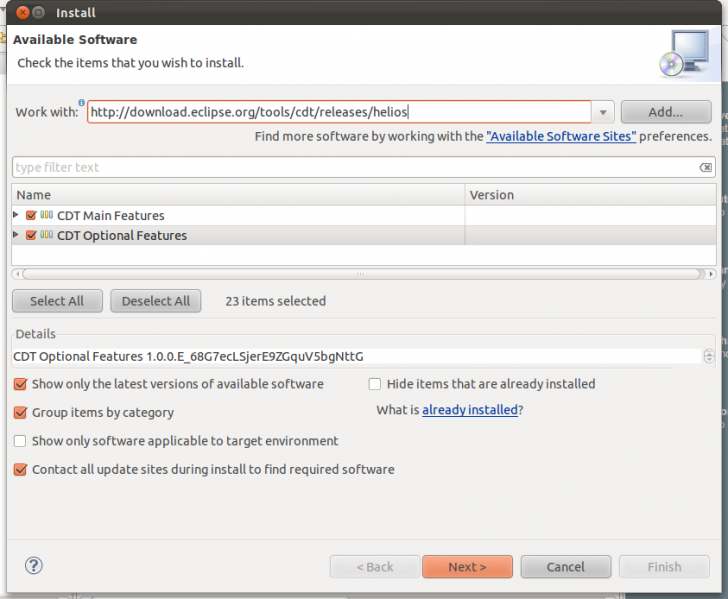Click the Work with info decorator icon

82,102
